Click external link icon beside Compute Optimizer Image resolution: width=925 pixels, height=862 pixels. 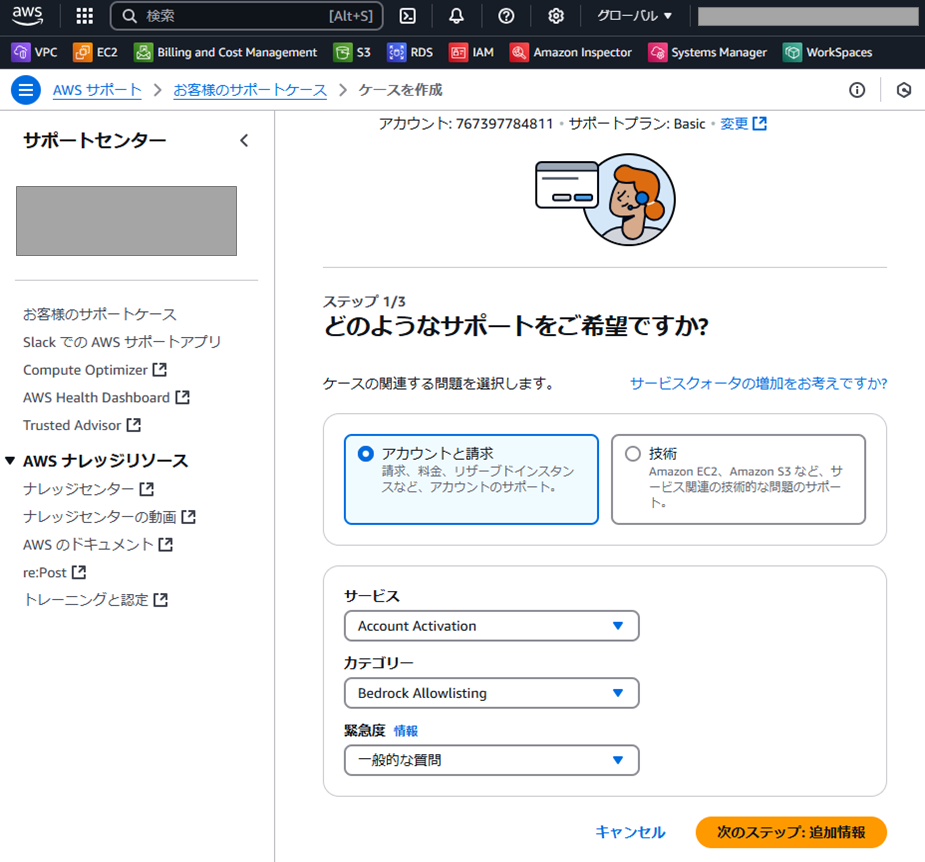[160, 369]
